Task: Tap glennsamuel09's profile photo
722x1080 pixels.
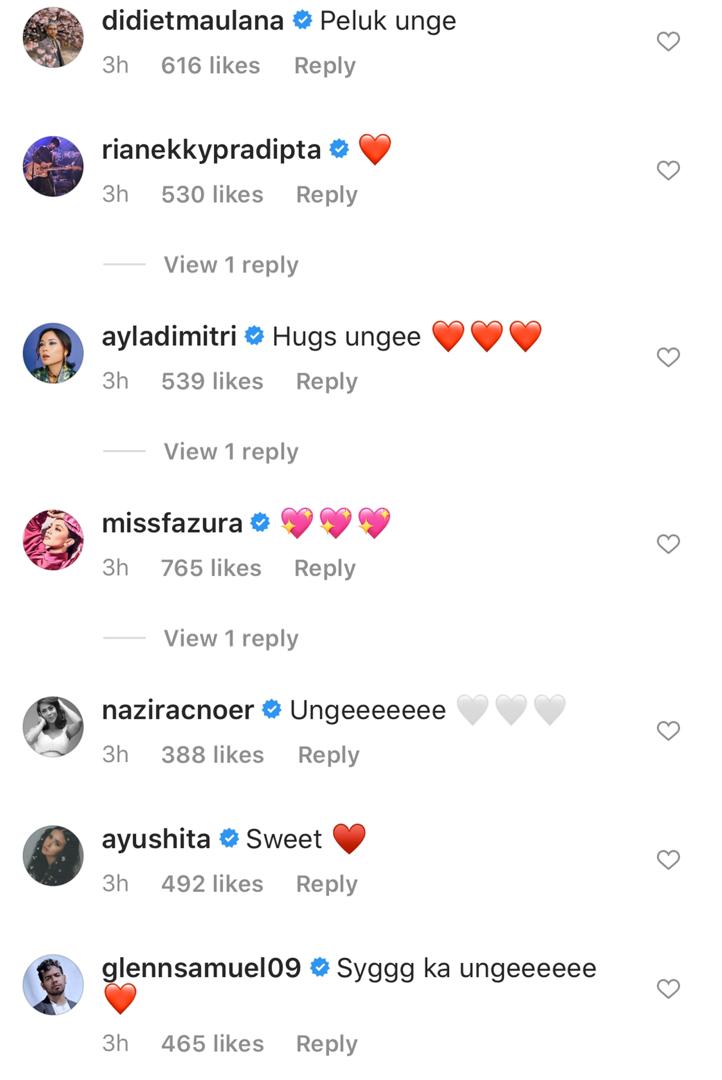Action: (52, 985)
